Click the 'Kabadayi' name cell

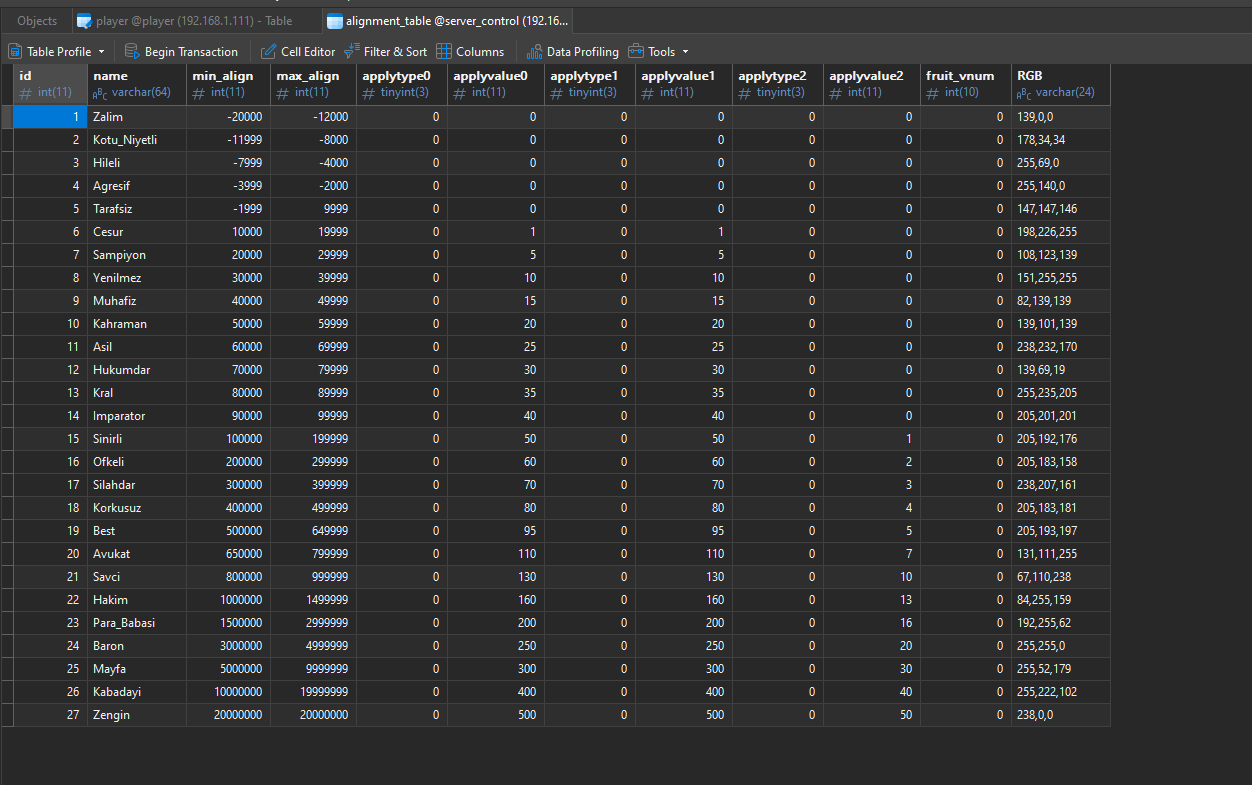(137, 692)
